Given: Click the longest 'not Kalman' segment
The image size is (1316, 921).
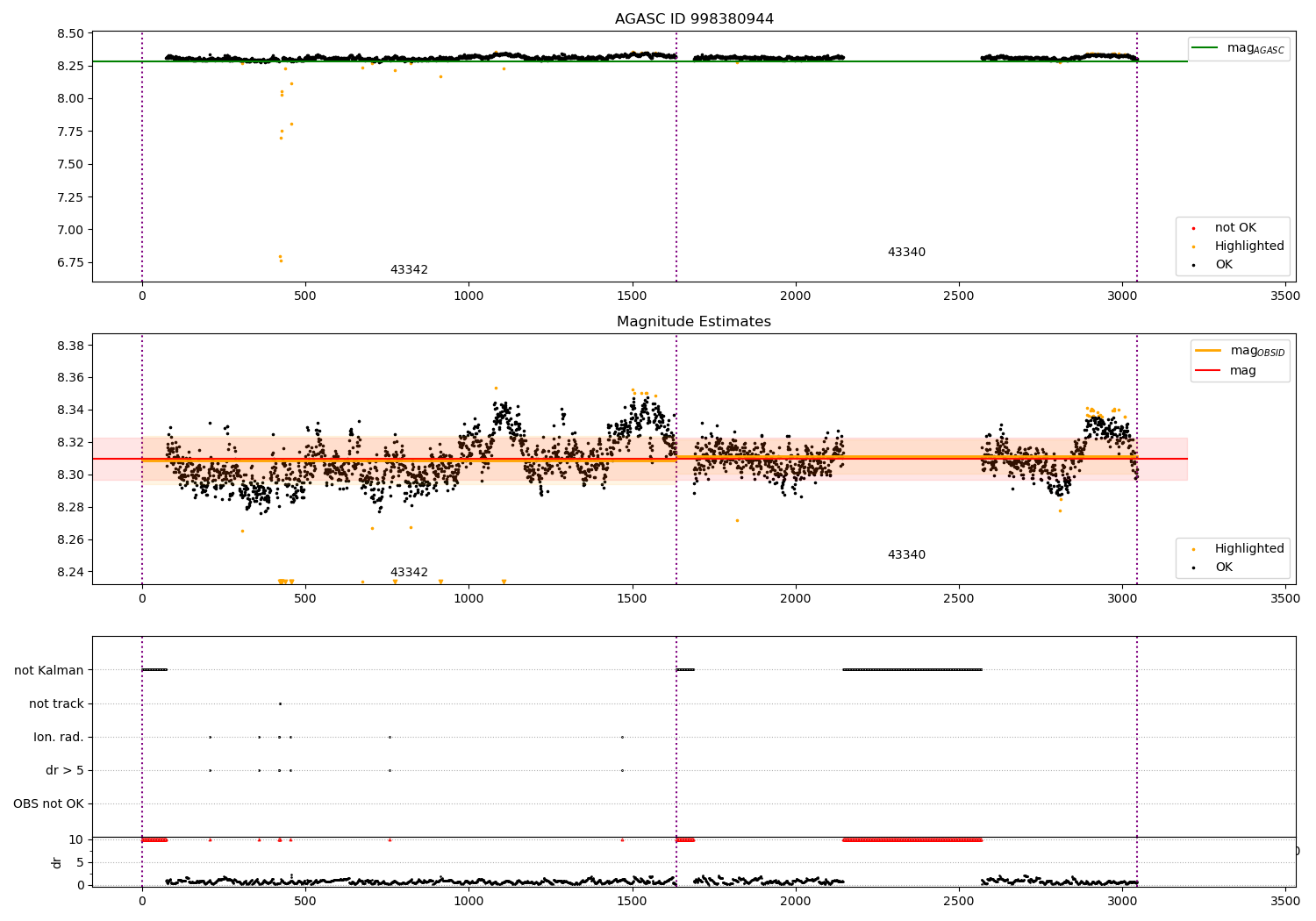Looking at the screenshot, I should 912,670.
